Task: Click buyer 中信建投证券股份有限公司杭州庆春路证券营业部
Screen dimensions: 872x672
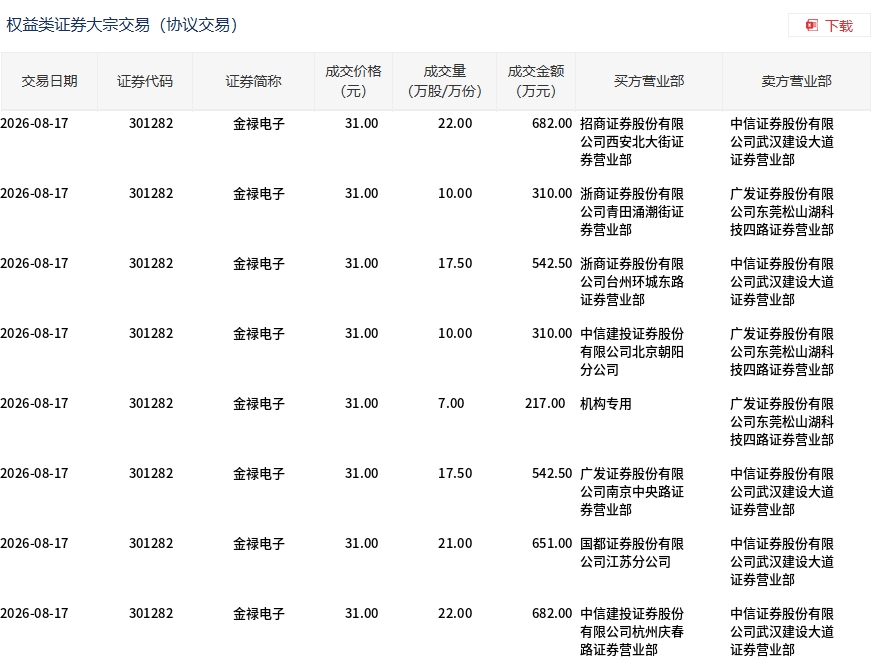Action: click(x=632, y=632)
